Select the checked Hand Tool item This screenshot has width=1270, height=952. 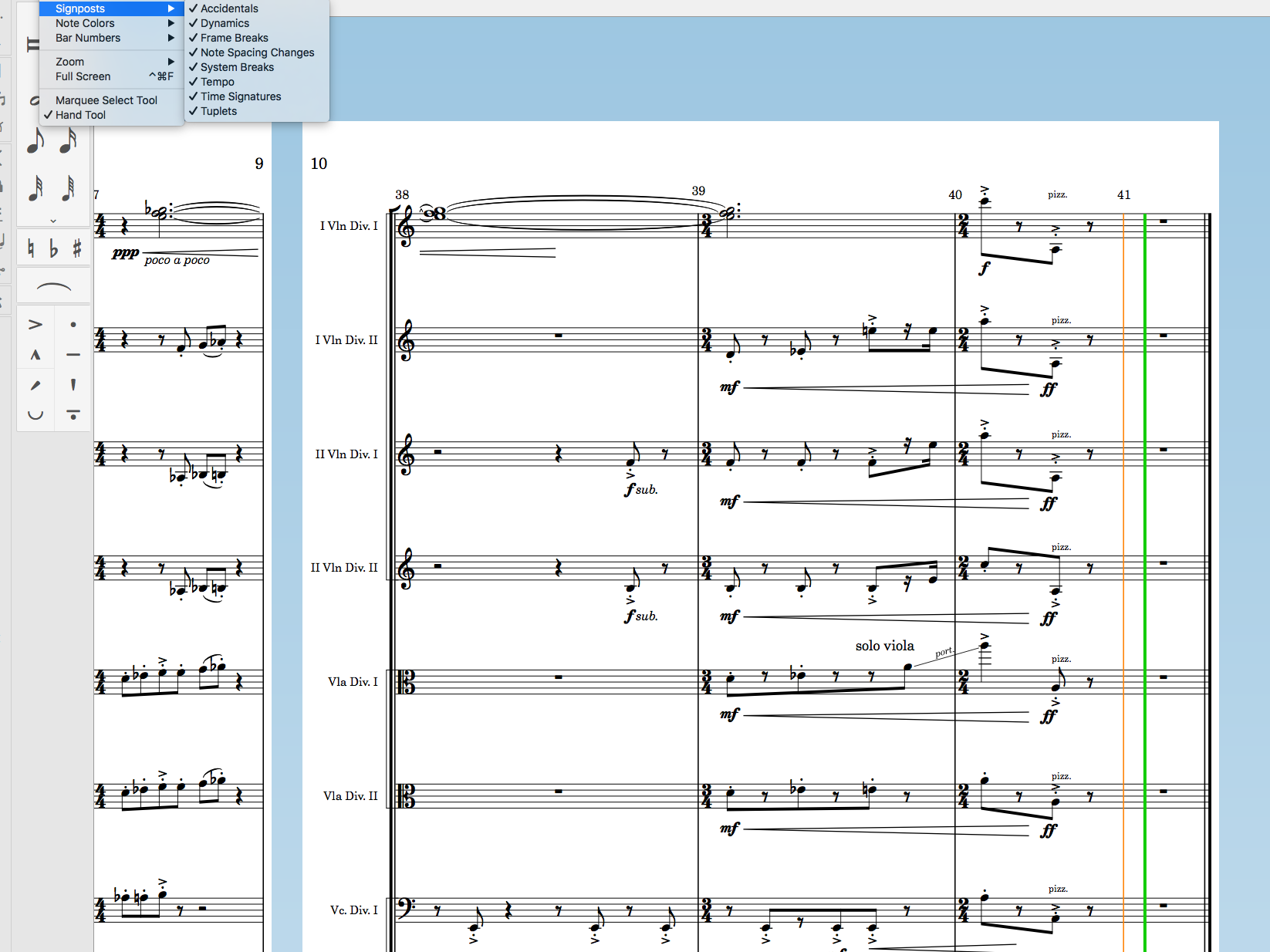[111, 115]
